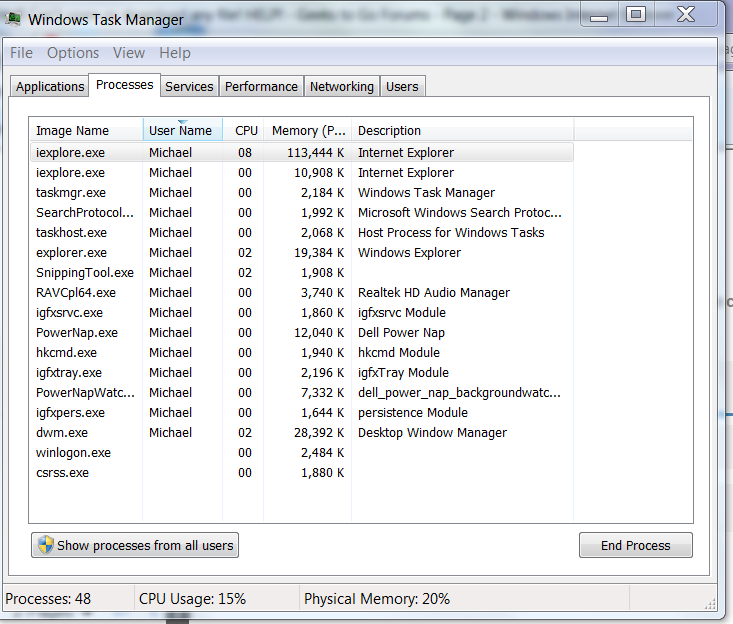This screenshot has width=733, height=624.
Task: Sort by Memory column header
Action: coord(308,130)
